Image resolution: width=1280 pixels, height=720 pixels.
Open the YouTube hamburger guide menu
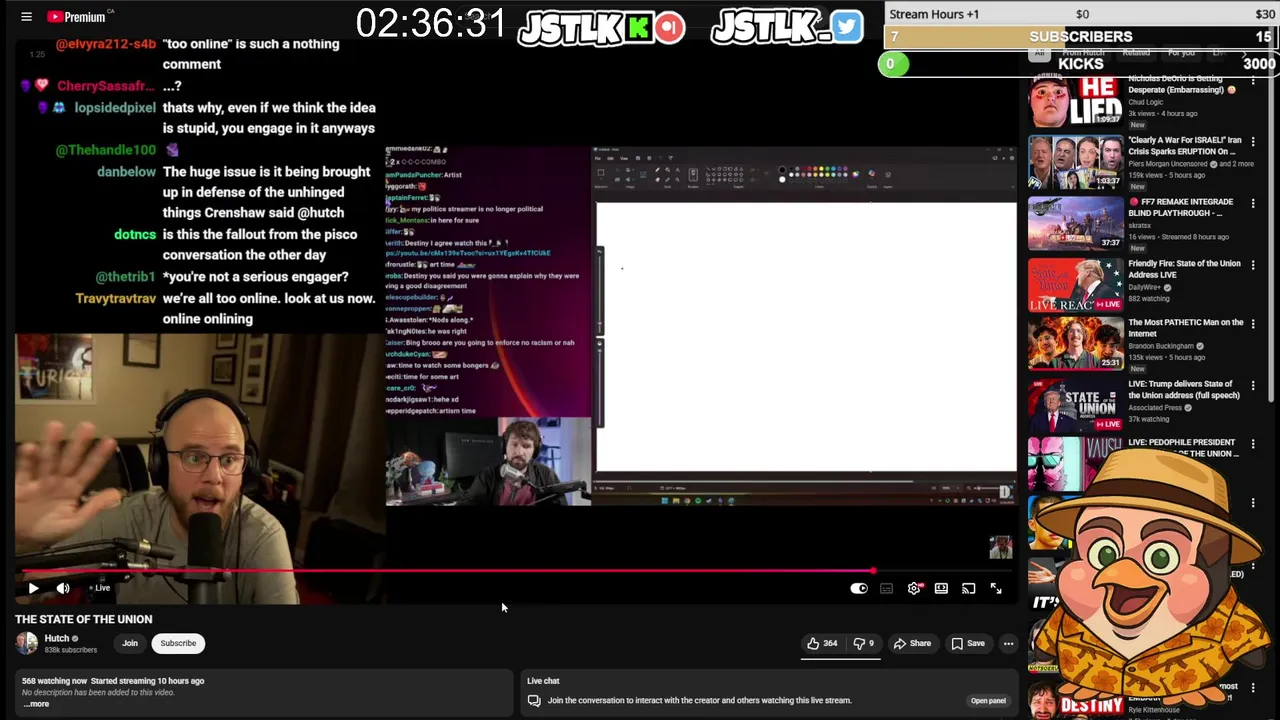(x=27, y=16)
